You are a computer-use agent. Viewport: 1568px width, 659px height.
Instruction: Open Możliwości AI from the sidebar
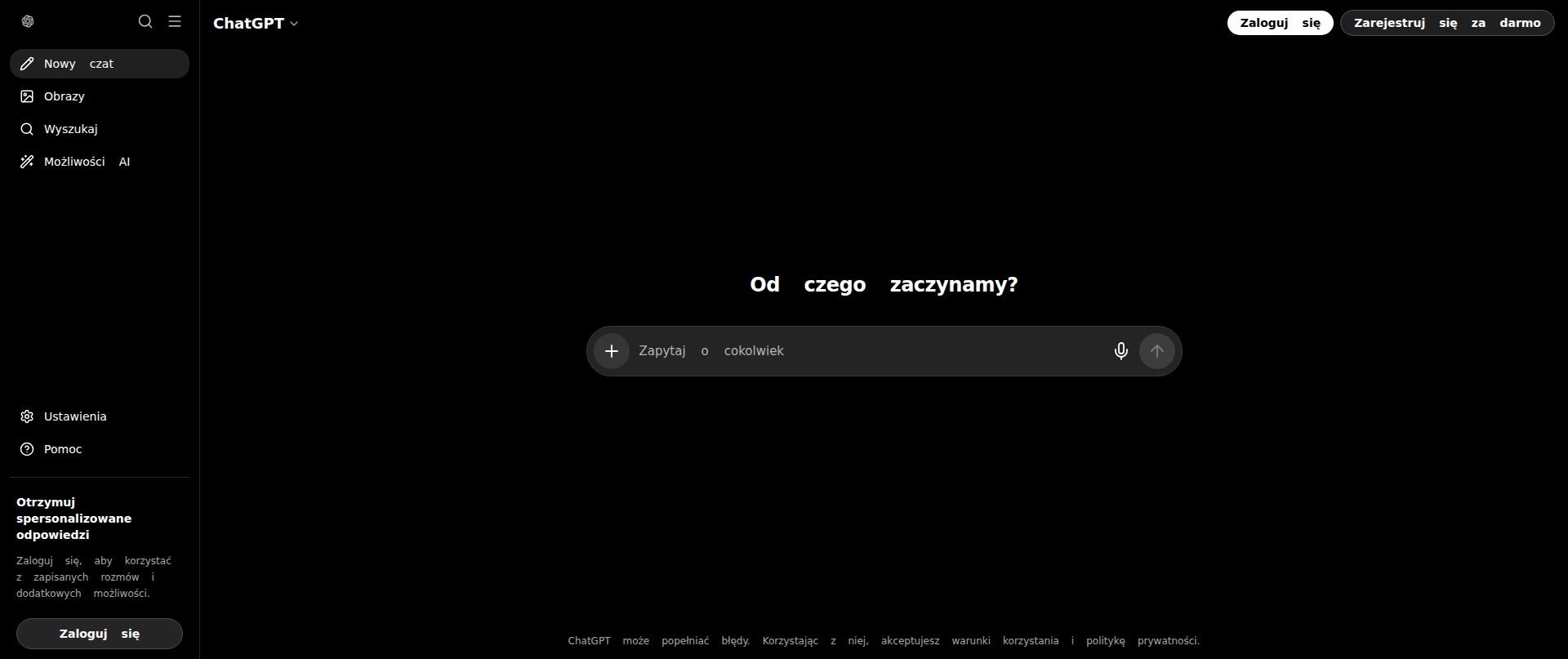pyautogui.click(x=100, y=162)
